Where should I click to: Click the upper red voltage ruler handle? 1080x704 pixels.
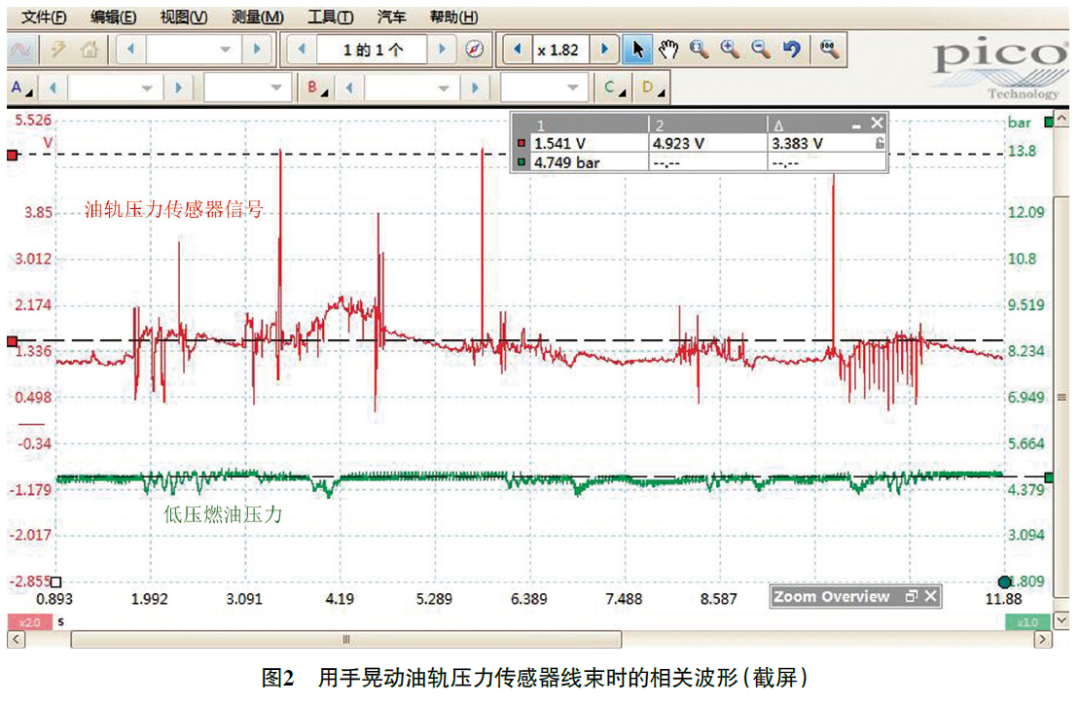point(12,155)
